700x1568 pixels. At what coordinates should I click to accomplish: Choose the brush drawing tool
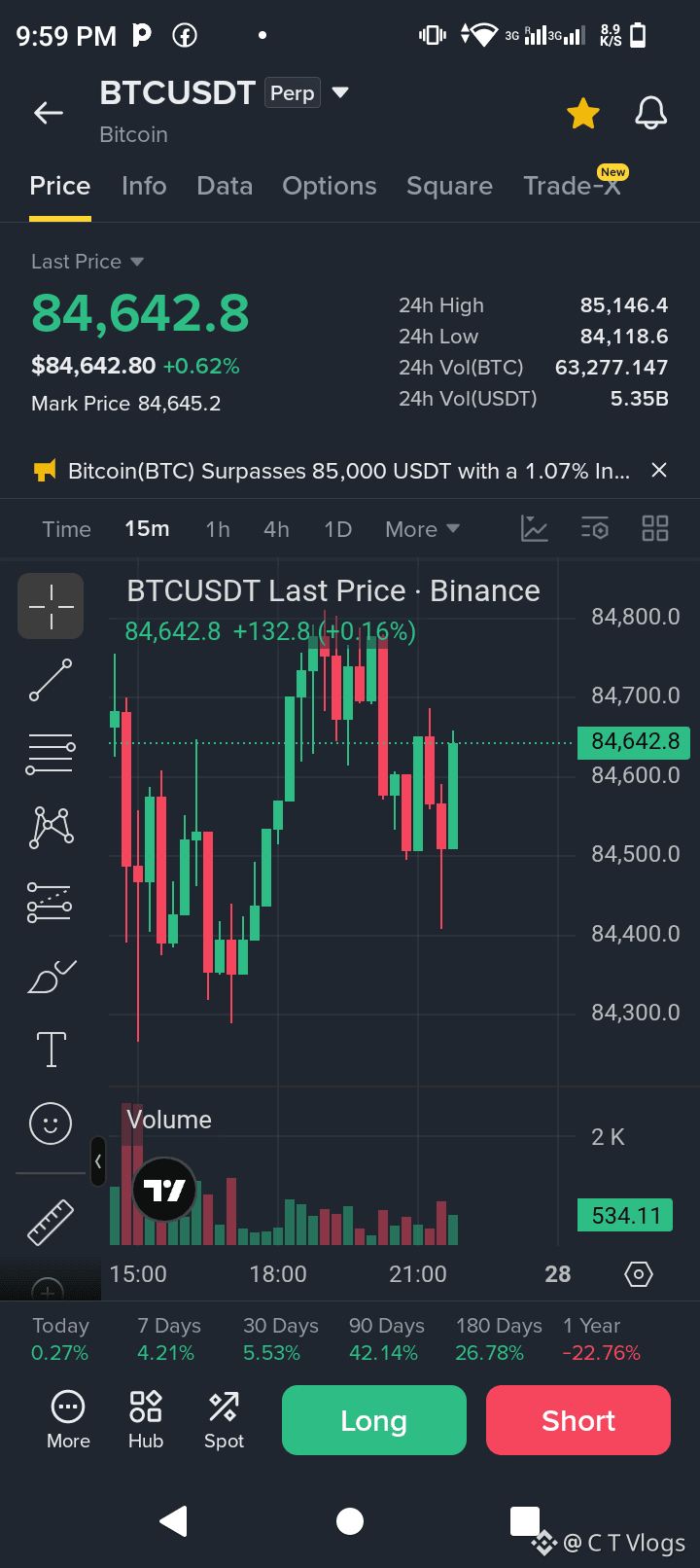pos(51,977)
